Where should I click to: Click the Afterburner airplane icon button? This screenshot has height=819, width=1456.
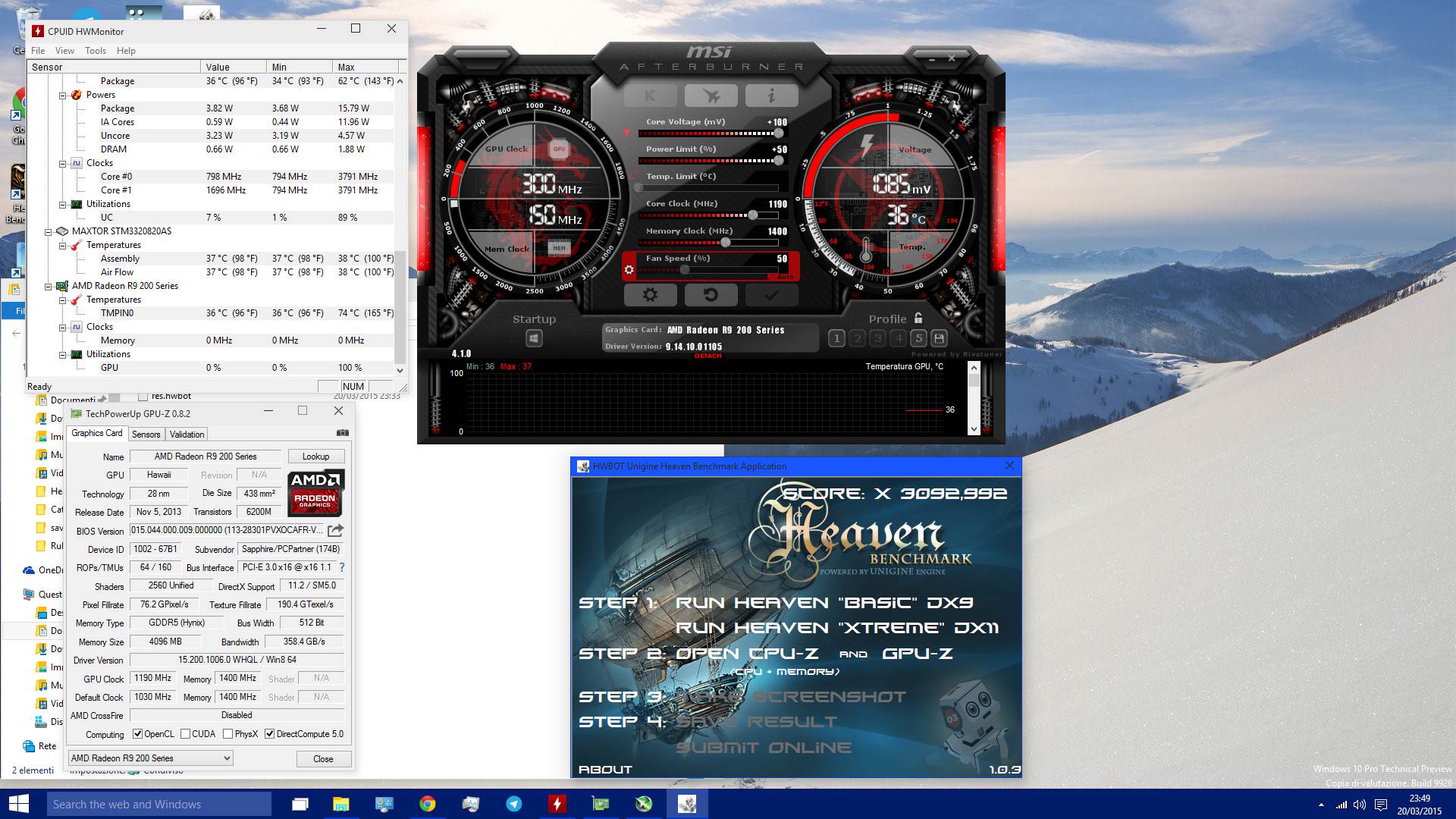tap(711, 96)
